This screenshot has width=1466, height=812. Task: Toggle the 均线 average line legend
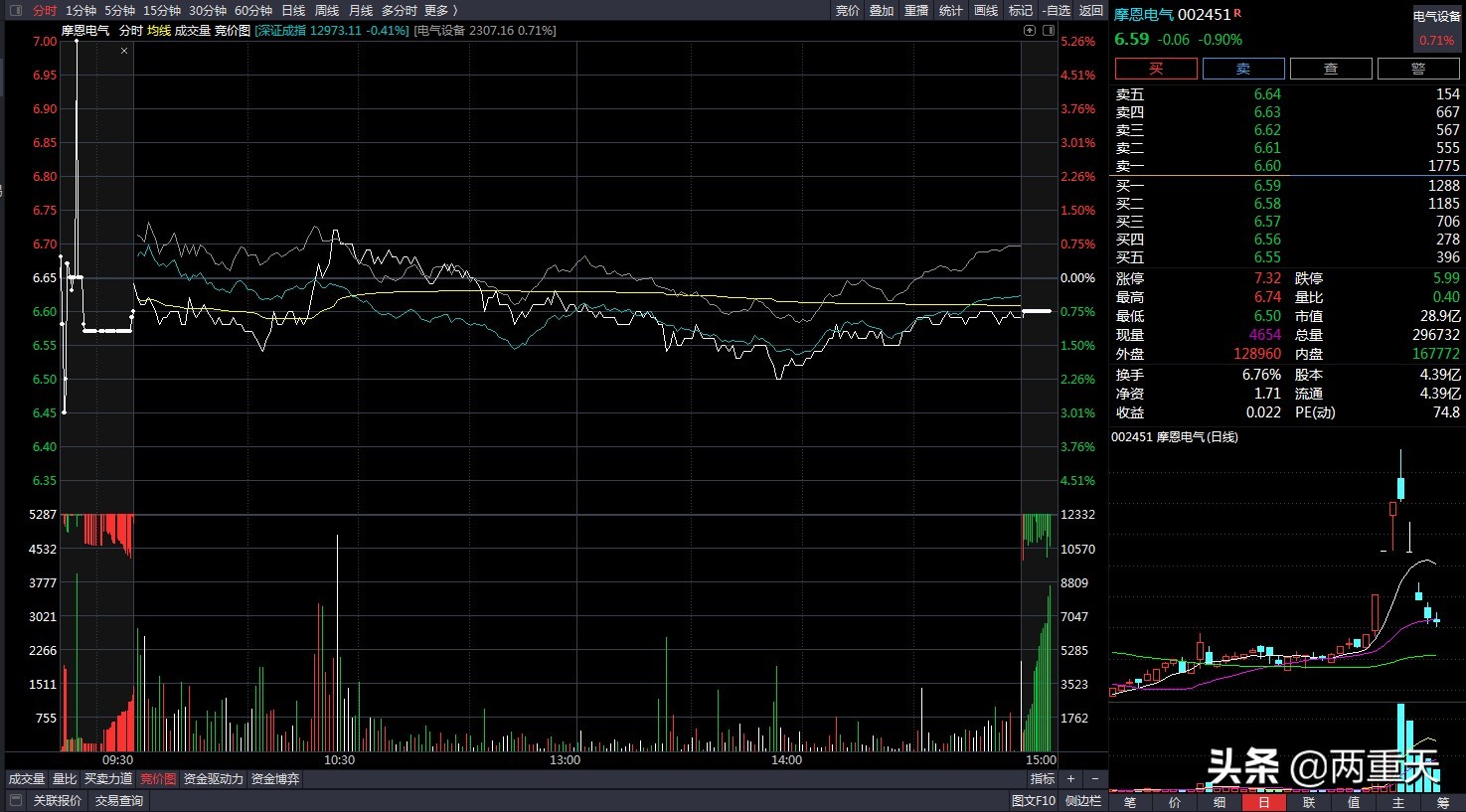point(159,31)
